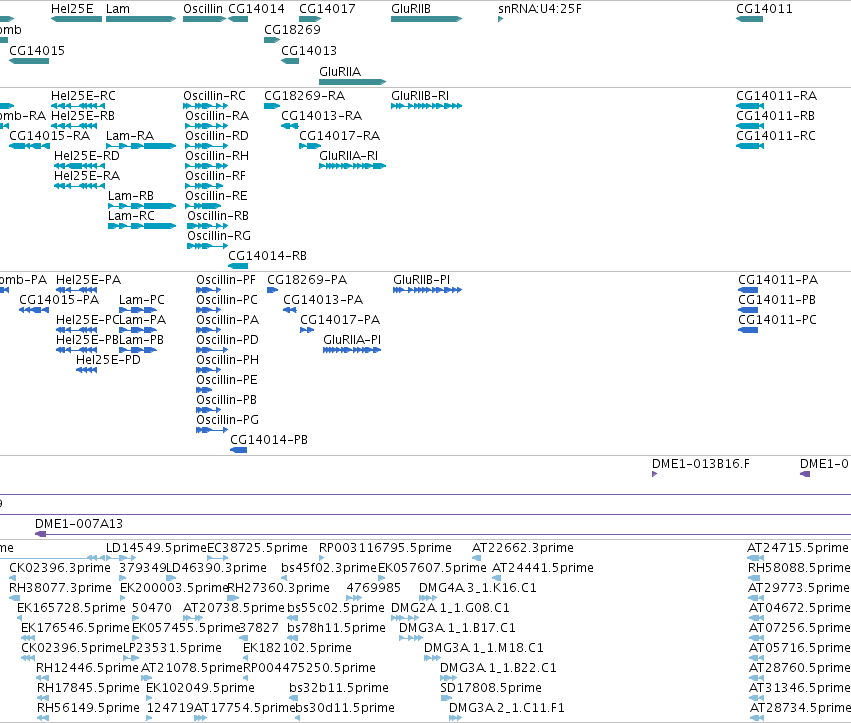The image size is (851, 723).
Task: Click transcript CG18269-RA
Action: pos(304,96)
